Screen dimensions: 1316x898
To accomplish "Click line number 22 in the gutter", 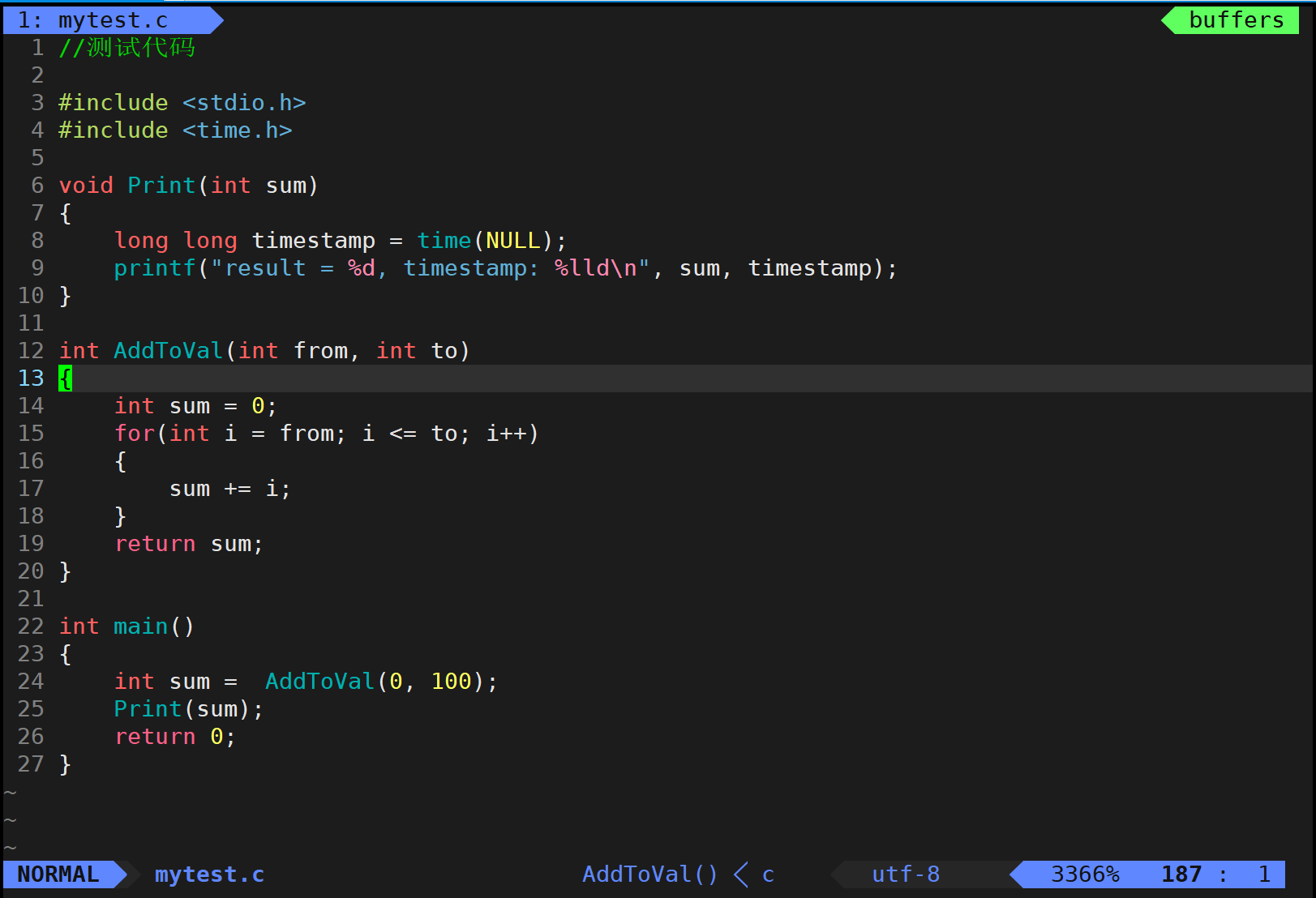I will pyautogui.click(x=31, y=626).
